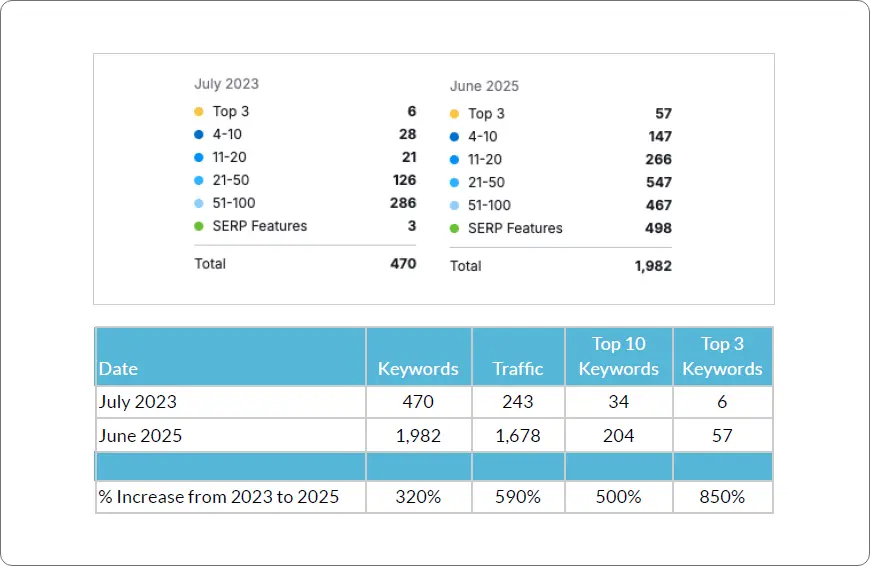Click the Top 3 Keywords column header

tap(722, 356)
